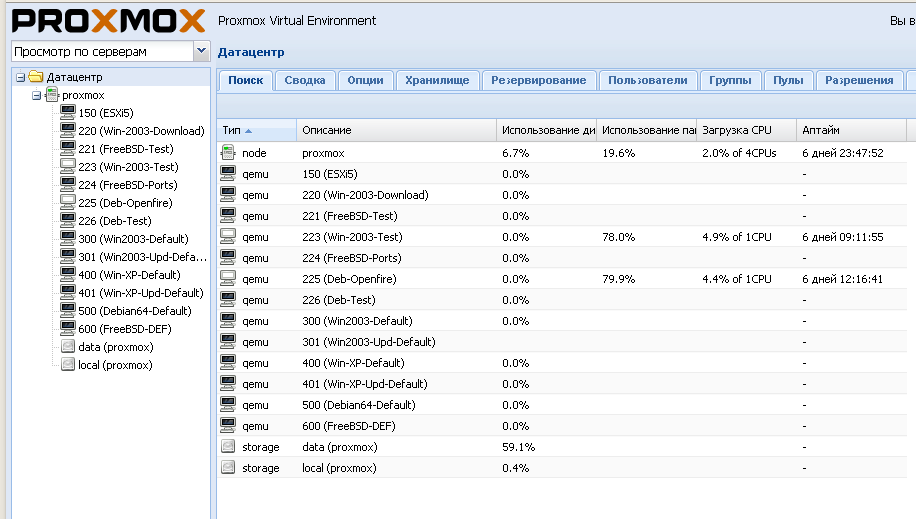Click uptime '6 дней 23:47:52' cell
The width and height of the screenshot is (916, 519).
click(x=842, y=153)
